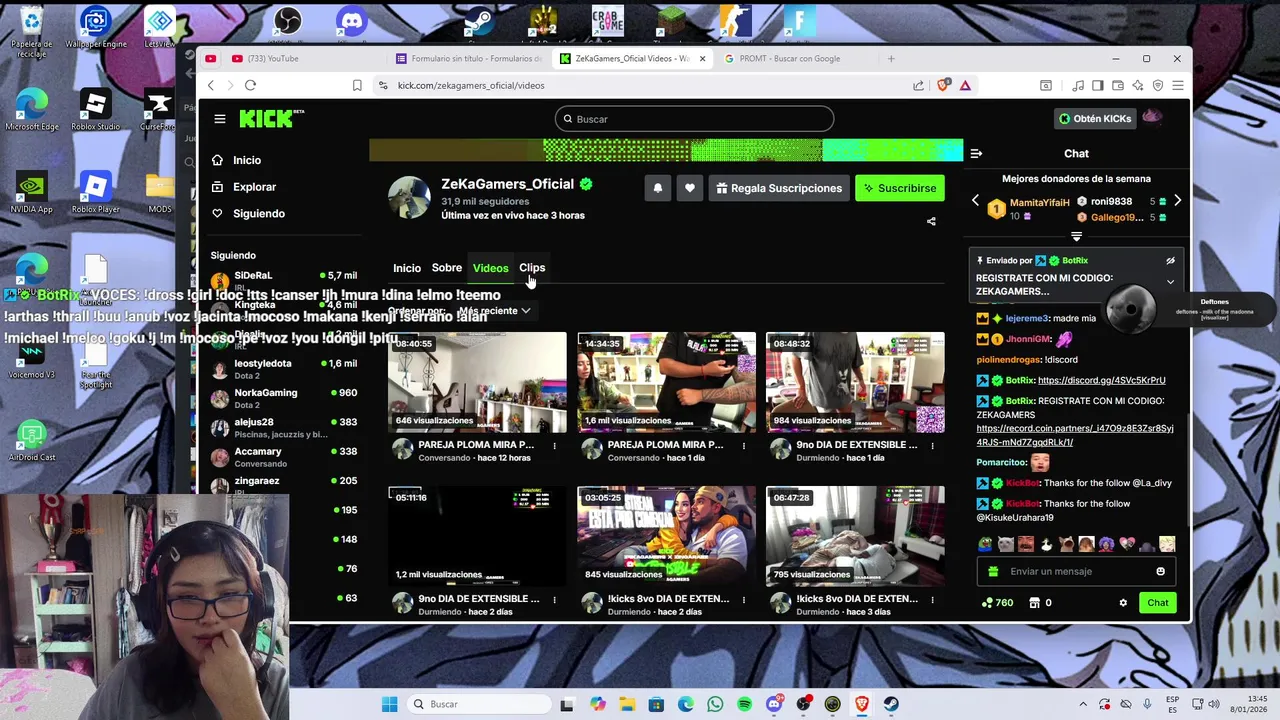This screenshot has height=720, width=1280.
Task: Select the Videos tab
Action: point(490,268)
